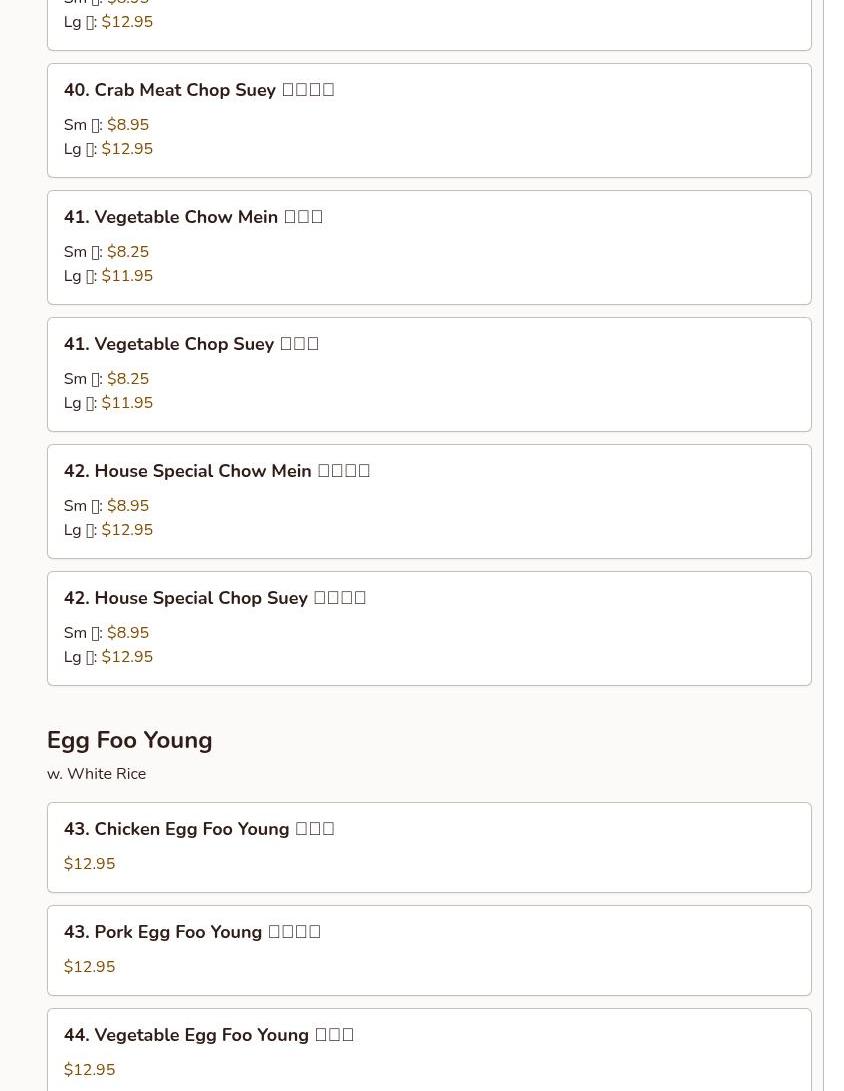844x1091 pixels.
Task: Pick small size price of Vegetable Chop Suey
Action: [127, 379]
